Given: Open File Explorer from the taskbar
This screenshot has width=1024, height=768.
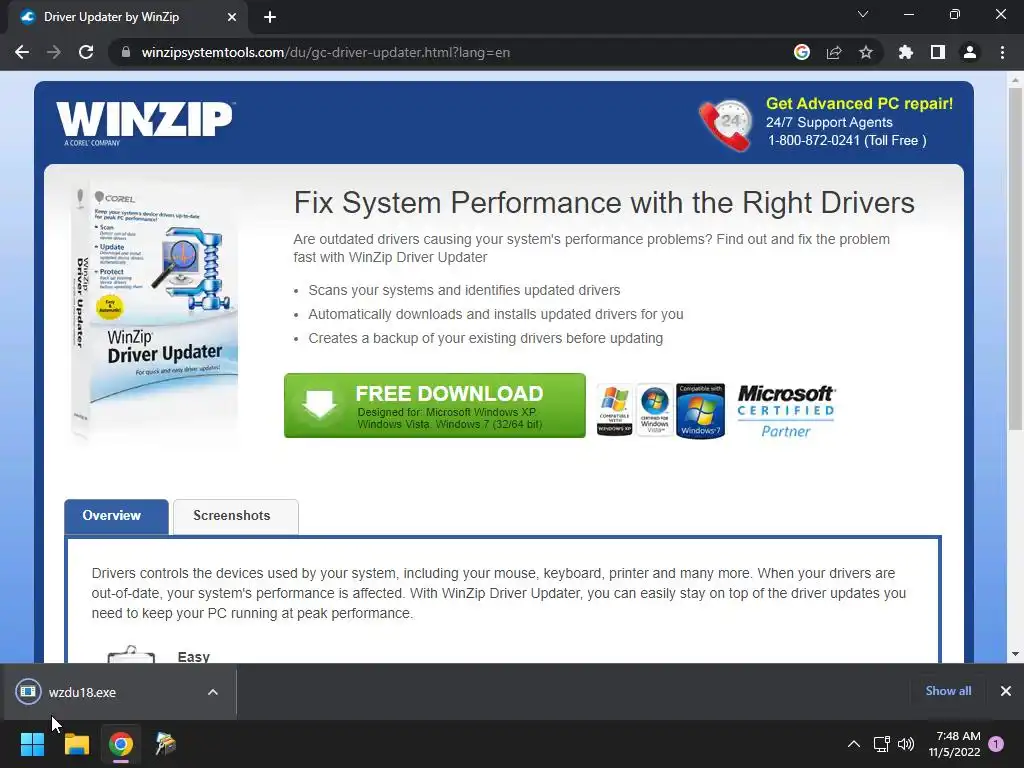Looking at the screenshot, I should point(76,744).
